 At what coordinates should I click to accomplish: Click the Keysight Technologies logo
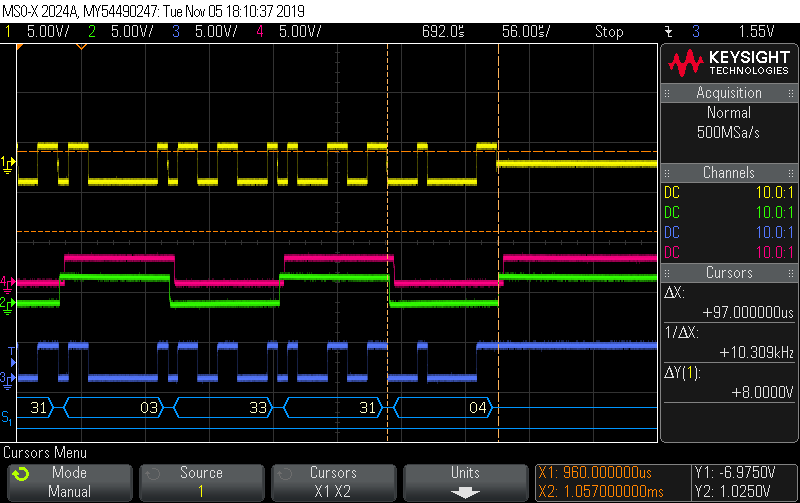pos(729,63)
